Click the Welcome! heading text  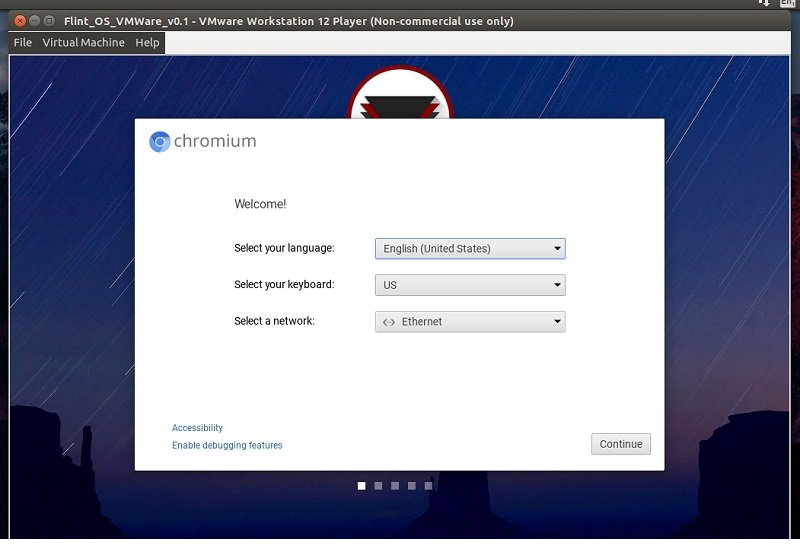(x=260, y=204)
